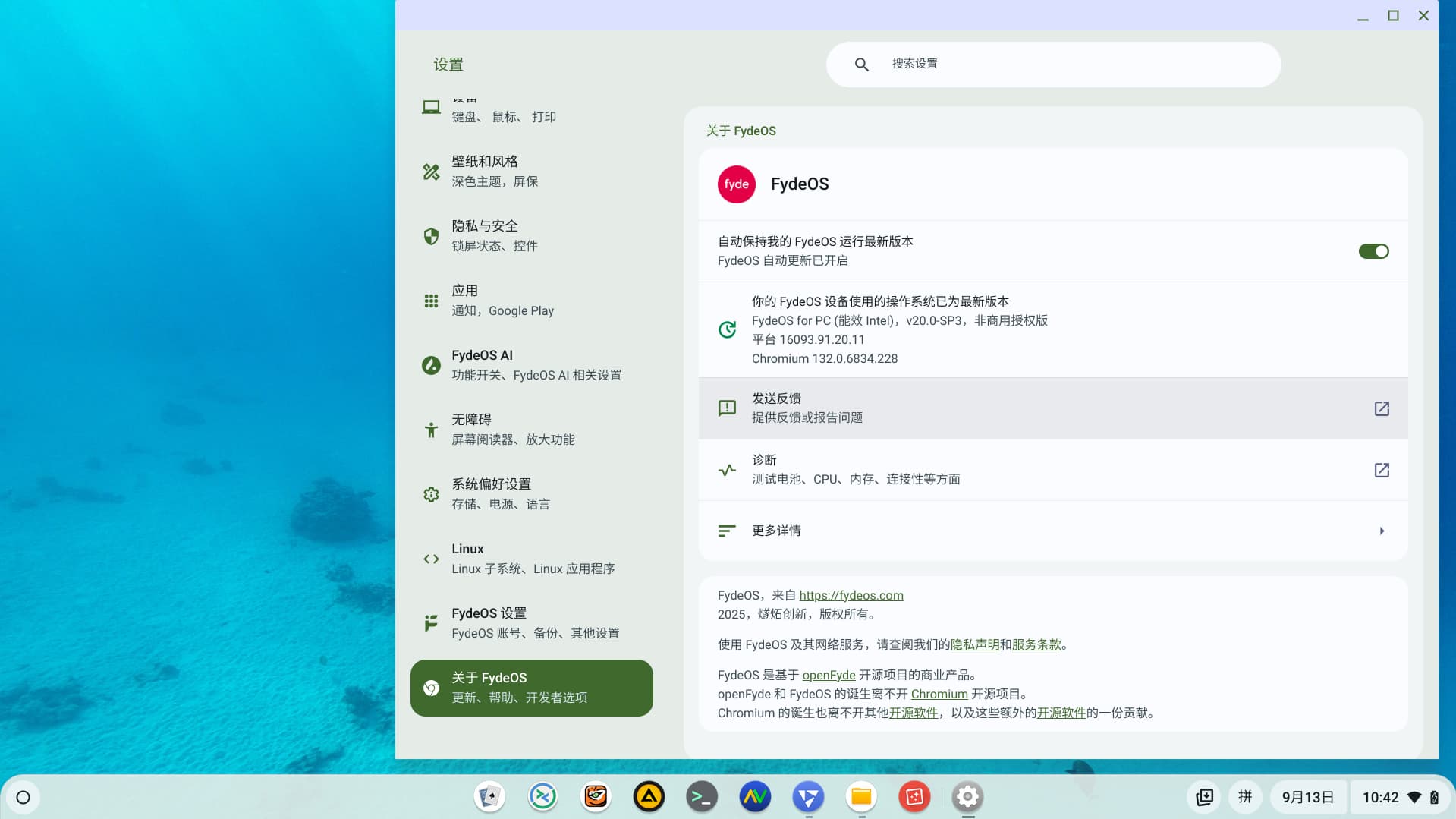Screen dimensions: 1456x819
Task: Click the FydeOS AI sidebar icon
Action: [x=431, y=365]
